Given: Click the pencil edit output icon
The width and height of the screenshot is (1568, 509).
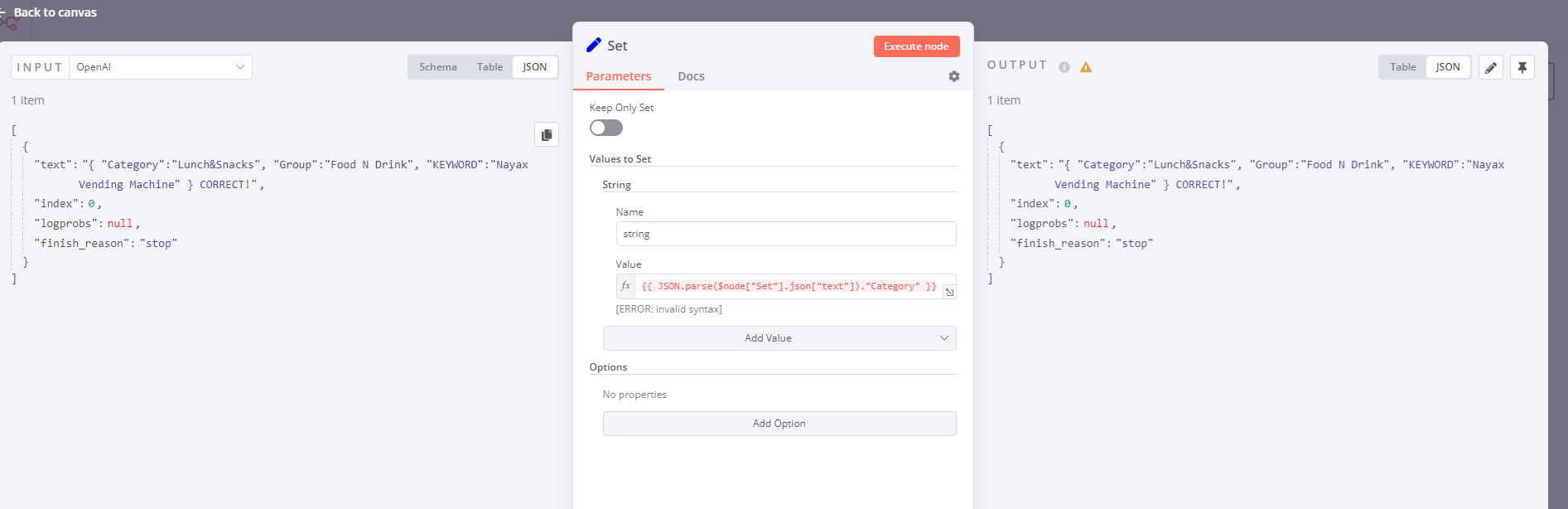Looking at the screenshot, I should pyautogui.click(x=1491, y=67).
